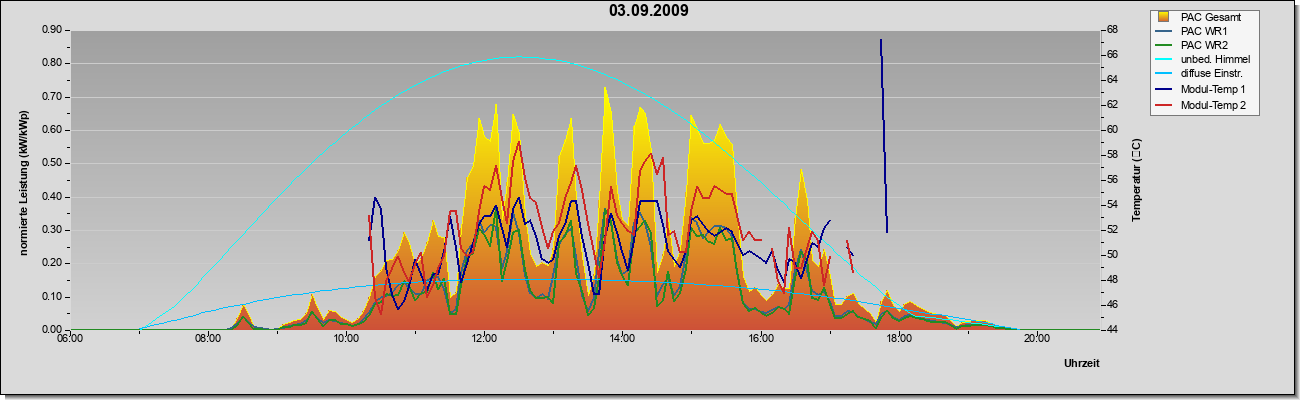This screenshot has height=400, width=1300.
Task: Click the 20:00 time axis tick
Action: (x=1037, y=339)
